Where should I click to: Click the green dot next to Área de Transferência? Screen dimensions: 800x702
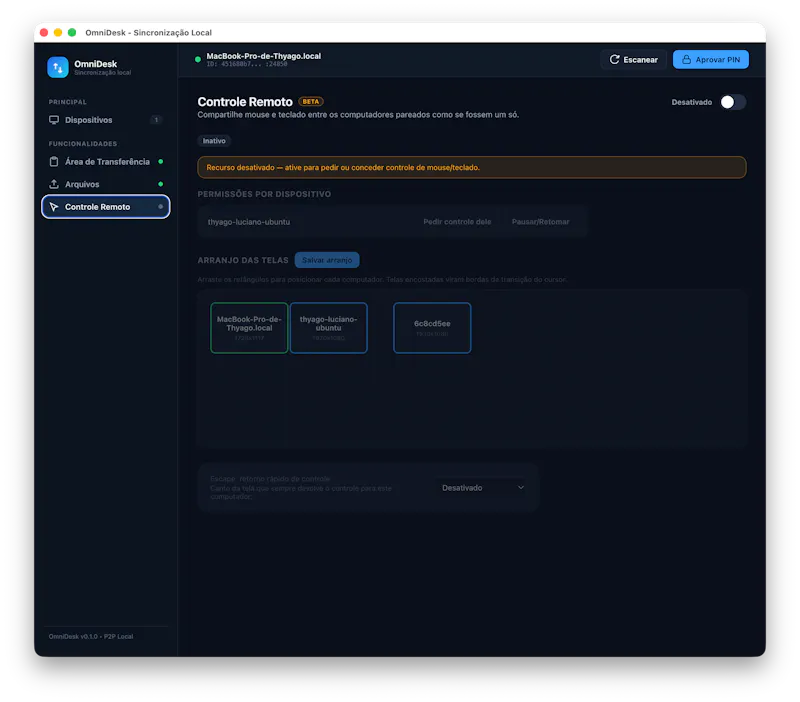point(161,162)
